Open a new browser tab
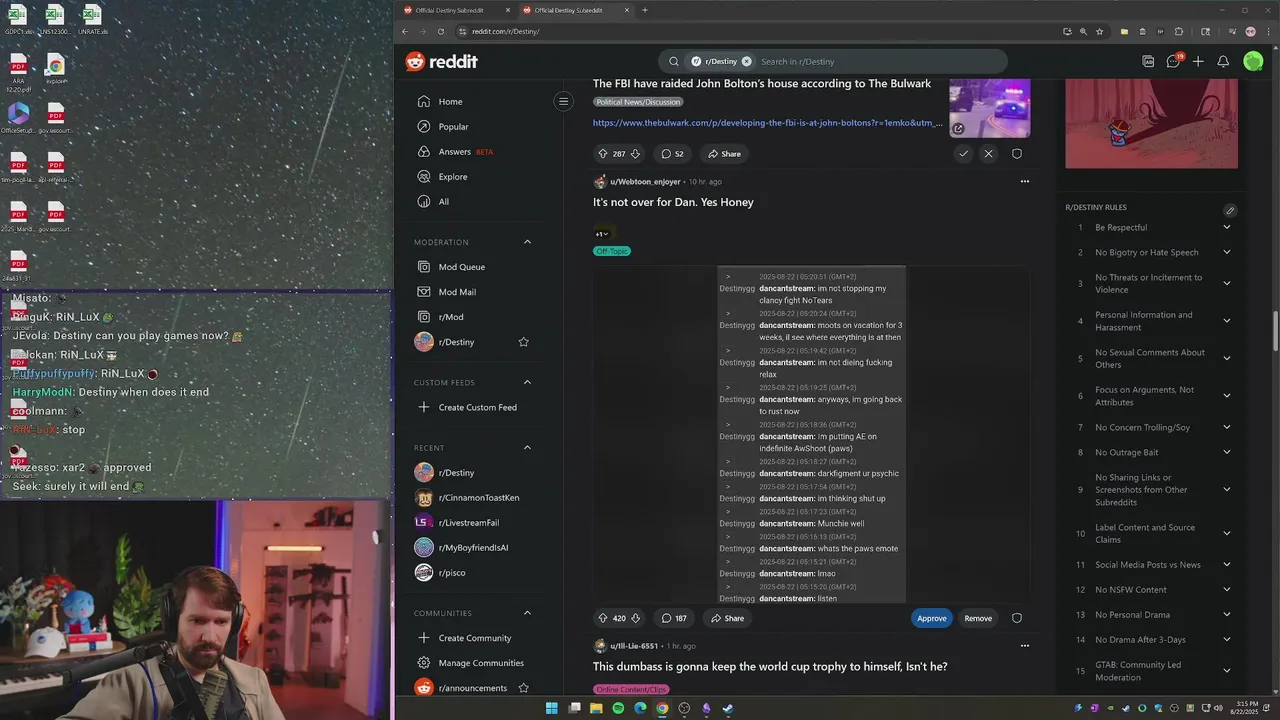Image resolution: width=1280 pixels, height=720 pixels. pyautogui.click(x=645, y=10)
